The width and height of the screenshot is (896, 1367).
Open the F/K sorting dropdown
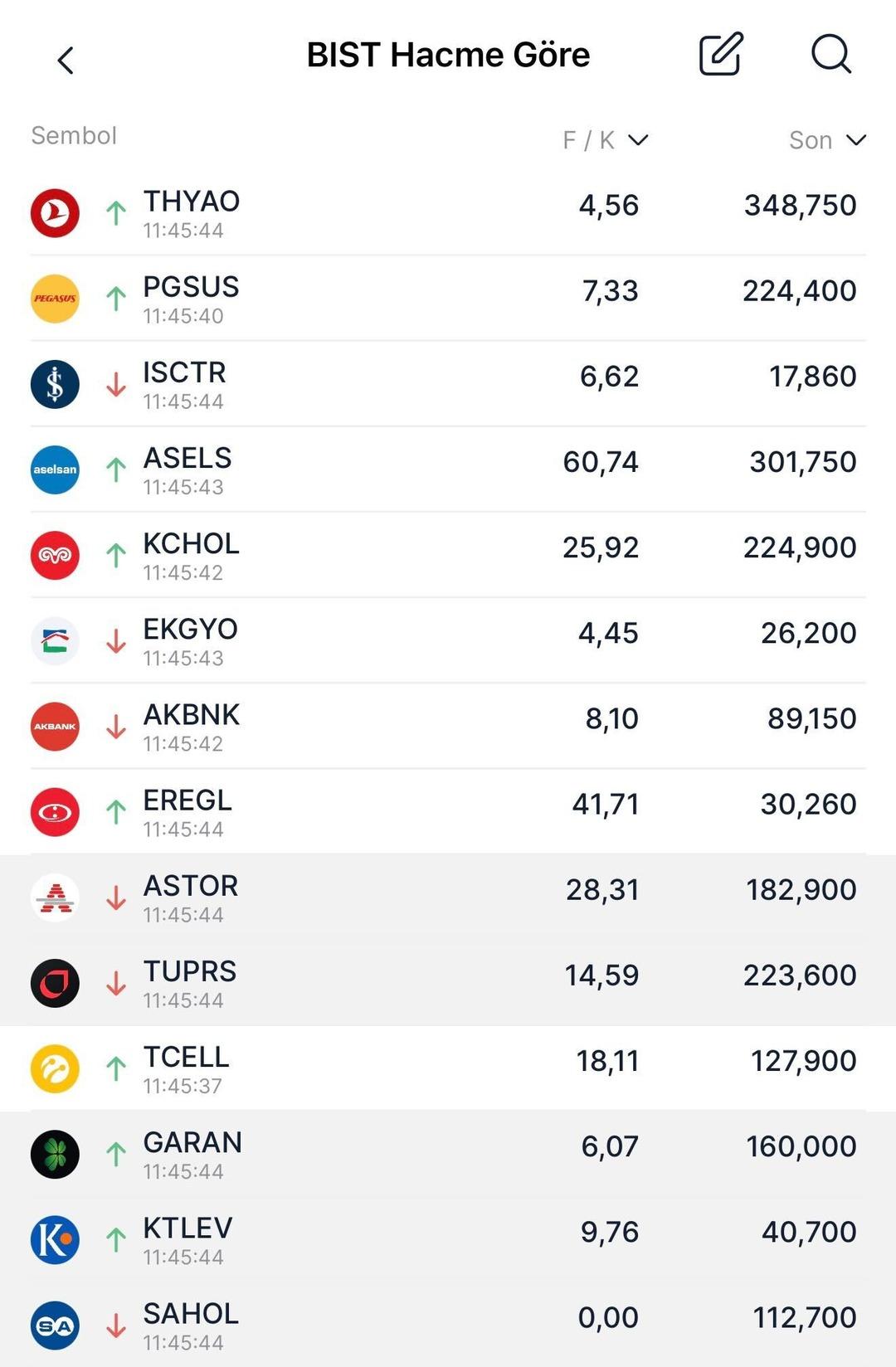tap(638, 140)
